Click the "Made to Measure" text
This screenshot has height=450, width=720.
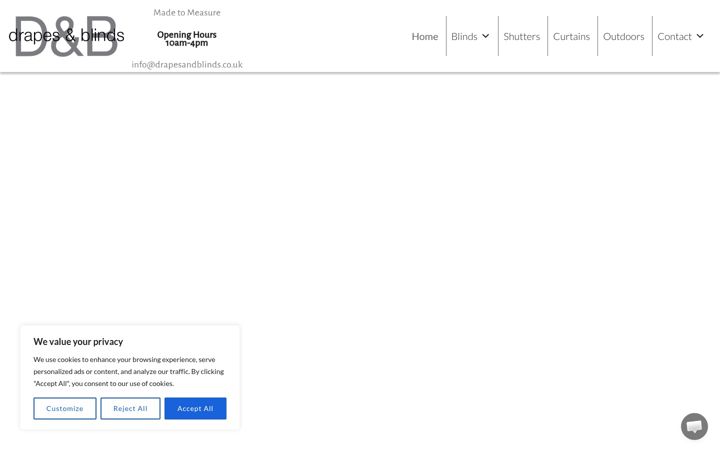pyautogui.click(x=187, y=12)
